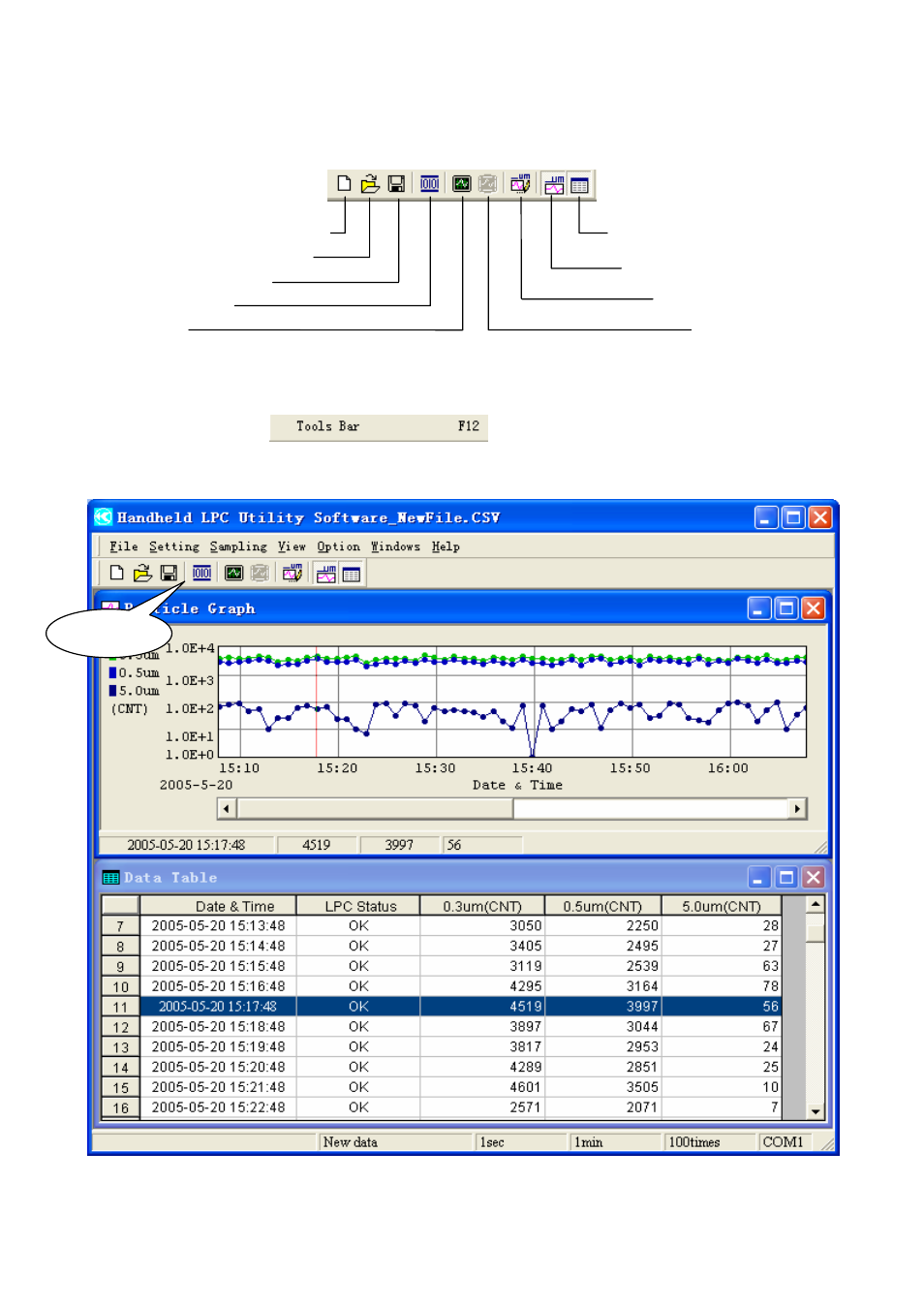This screenshot has height=1308, width=924.
Task: Click graph window icon in enlarged toolbar illustration
Action: point(554,184)
